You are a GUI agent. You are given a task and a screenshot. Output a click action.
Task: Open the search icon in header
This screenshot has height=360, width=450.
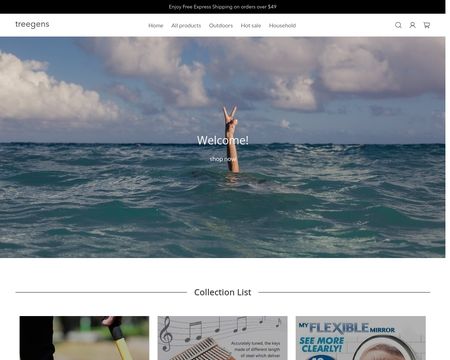[x=398, y=25]
